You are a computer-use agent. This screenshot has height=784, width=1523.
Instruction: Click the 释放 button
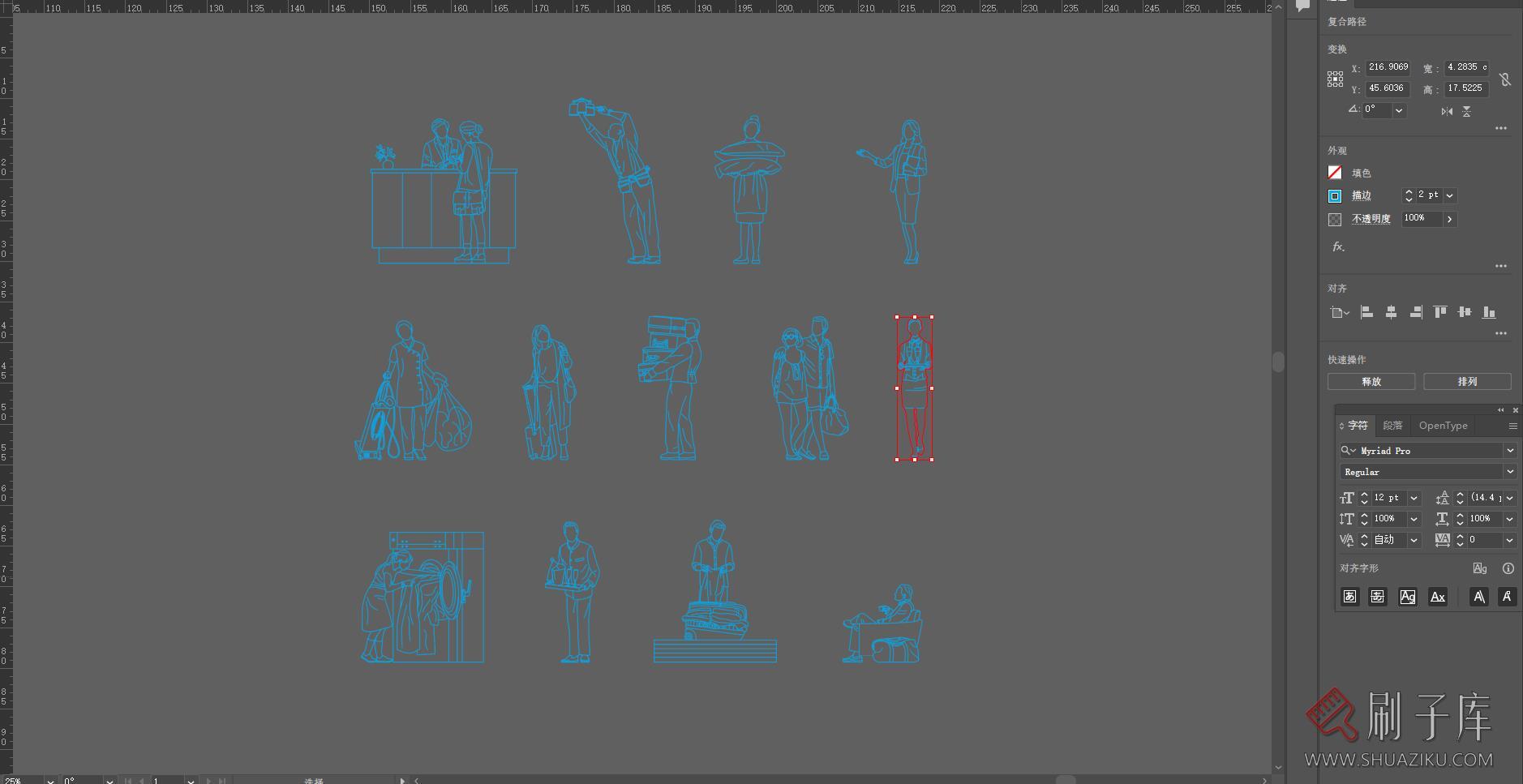(x=1371, y=382)
